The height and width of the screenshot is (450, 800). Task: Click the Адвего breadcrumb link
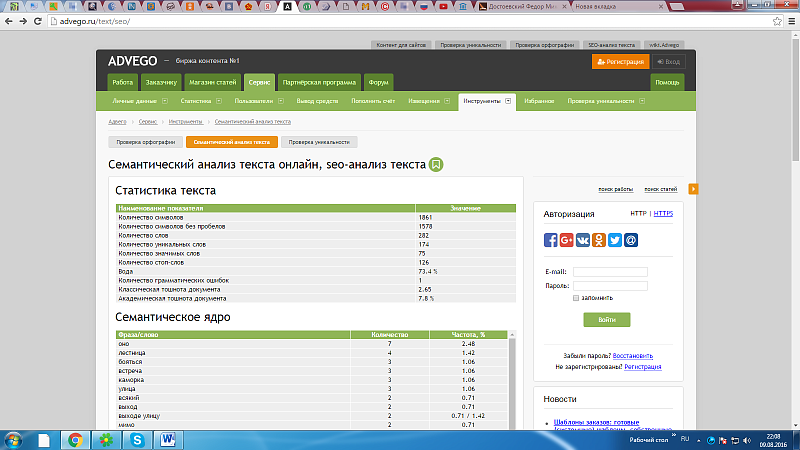117,121
